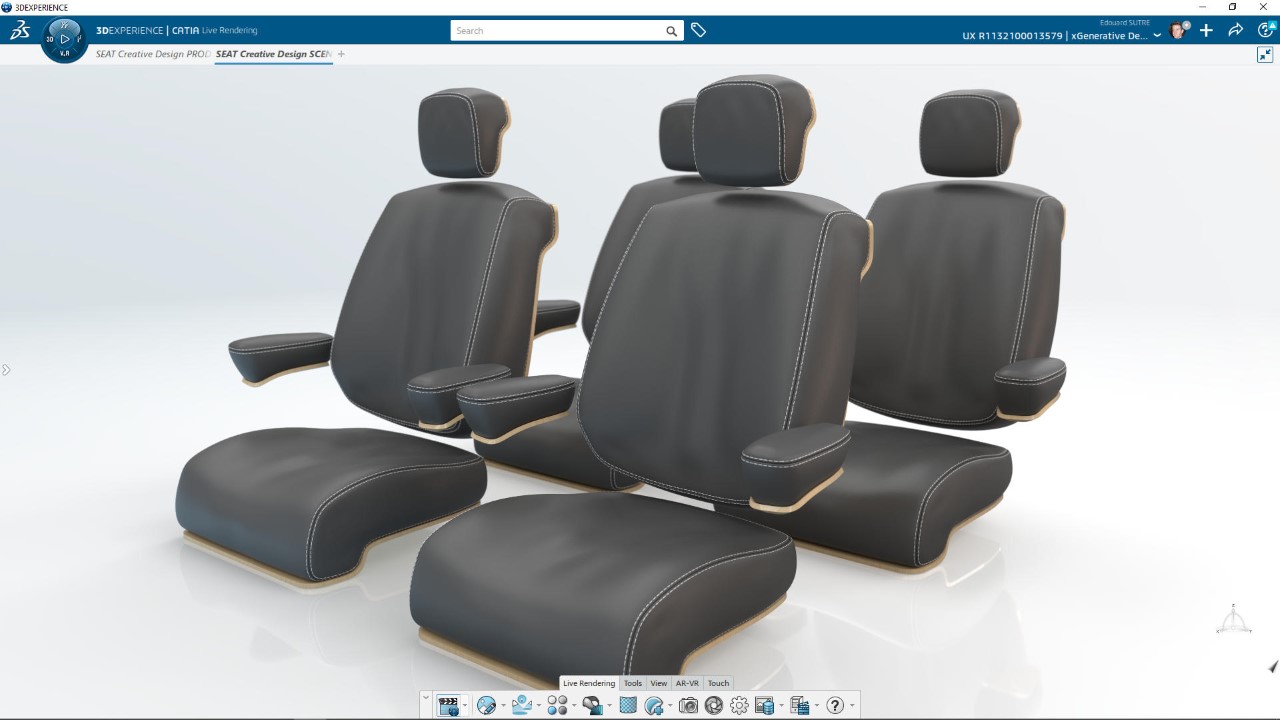Click the plus add icon in top bar

pyautogui.click(x=1206, y=31)
